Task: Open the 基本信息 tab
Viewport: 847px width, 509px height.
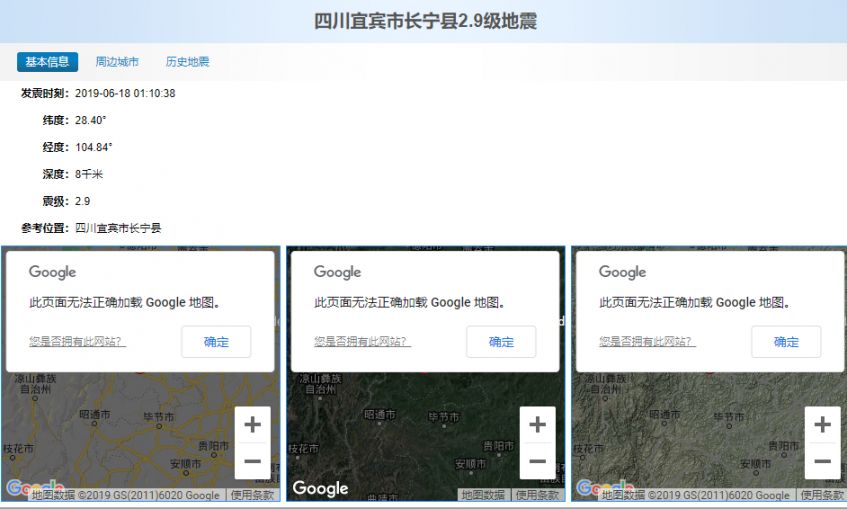Action: pyautogui.click(x=47, y=62)
